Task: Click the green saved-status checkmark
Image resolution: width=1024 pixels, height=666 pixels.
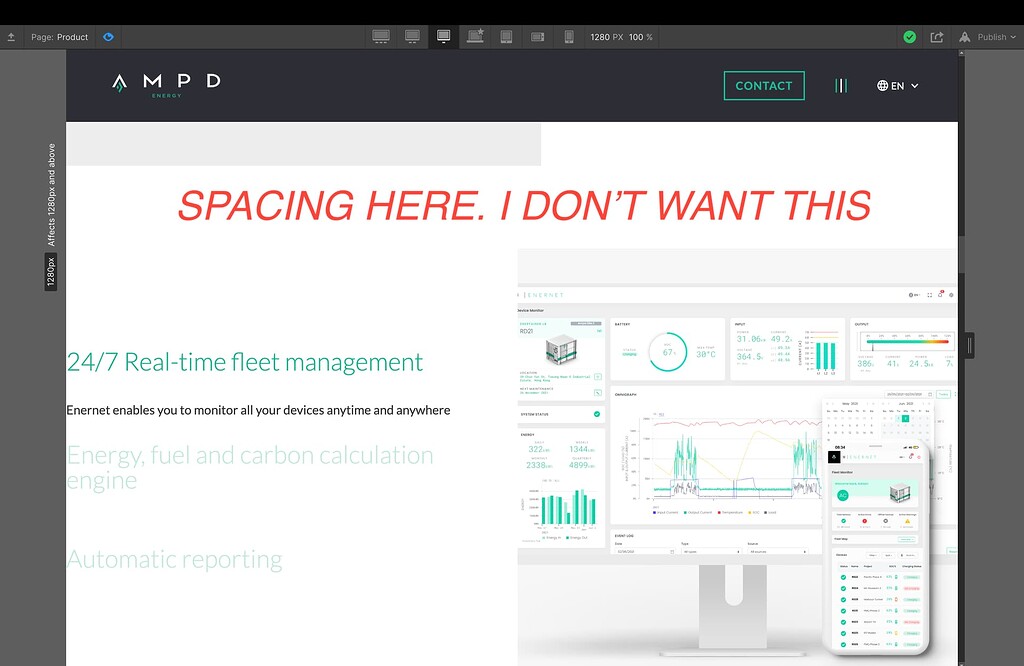Action: 909,36
